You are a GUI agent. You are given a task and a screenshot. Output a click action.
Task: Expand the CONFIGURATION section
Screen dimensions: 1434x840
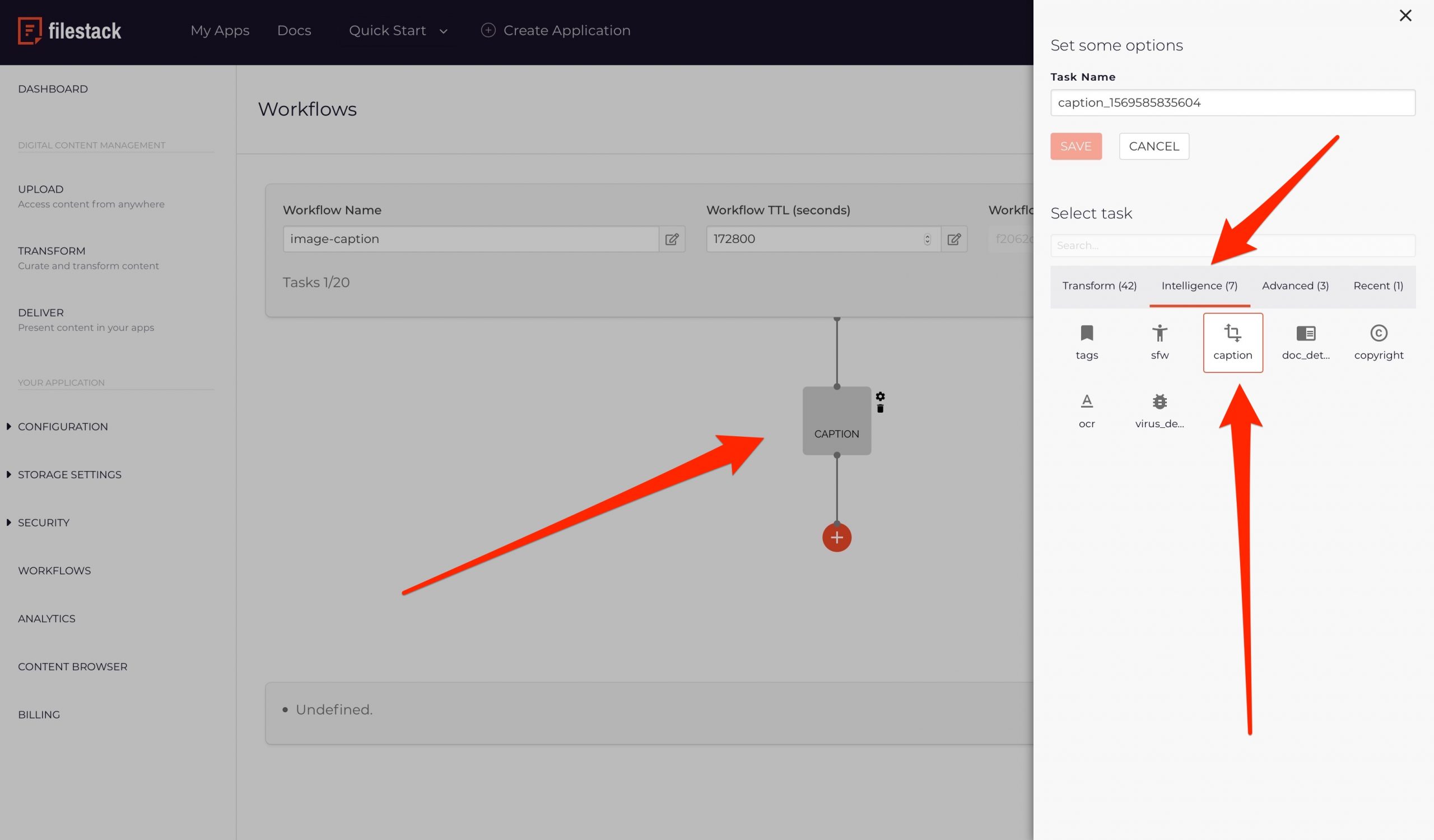tap(63, 427)
